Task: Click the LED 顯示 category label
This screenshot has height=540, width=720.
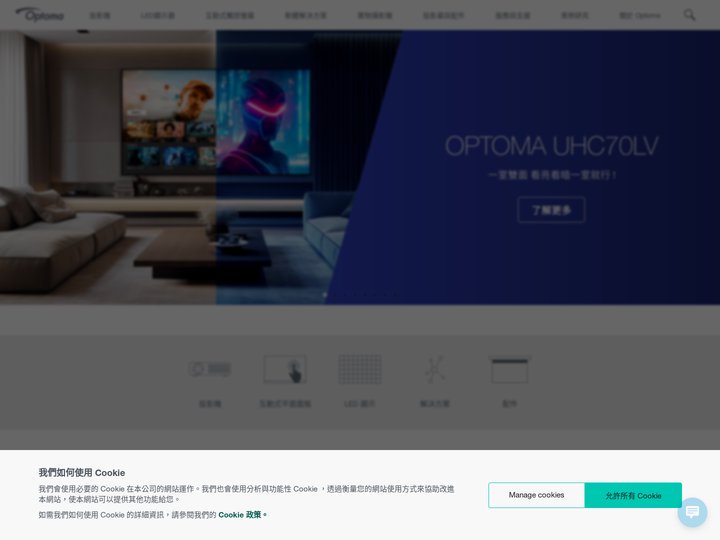Action: click(360, 404)
